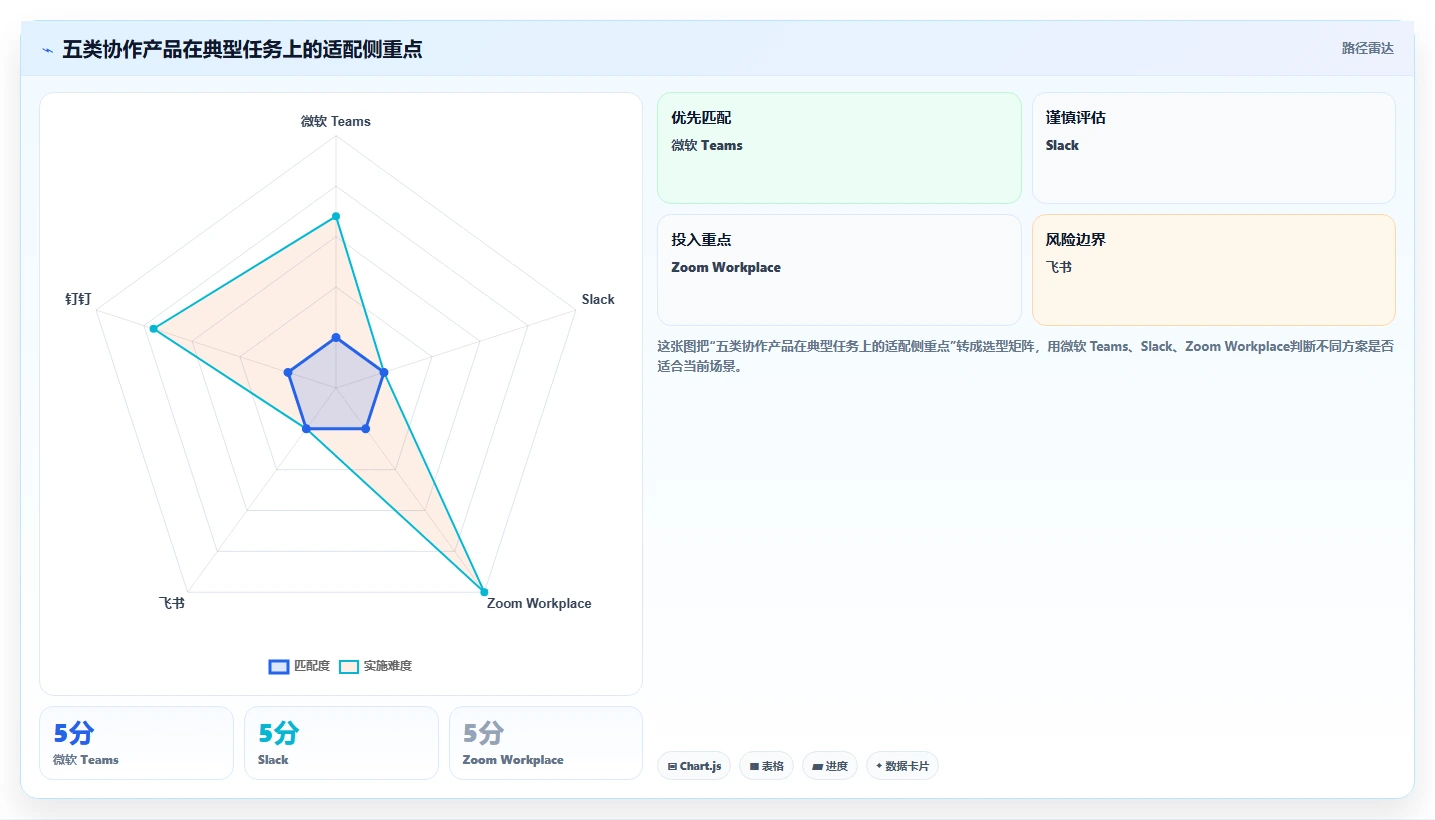1435x820 pixels.
Task: Click the Slack axis label on the radar
Action: pyautogui.click(x=598, y=299)
